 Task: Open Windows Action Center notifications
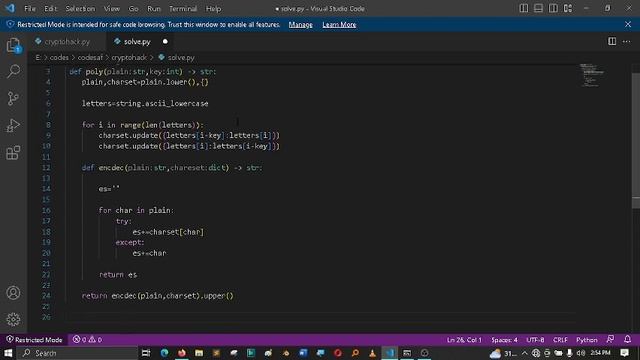[x=624, y=353]
